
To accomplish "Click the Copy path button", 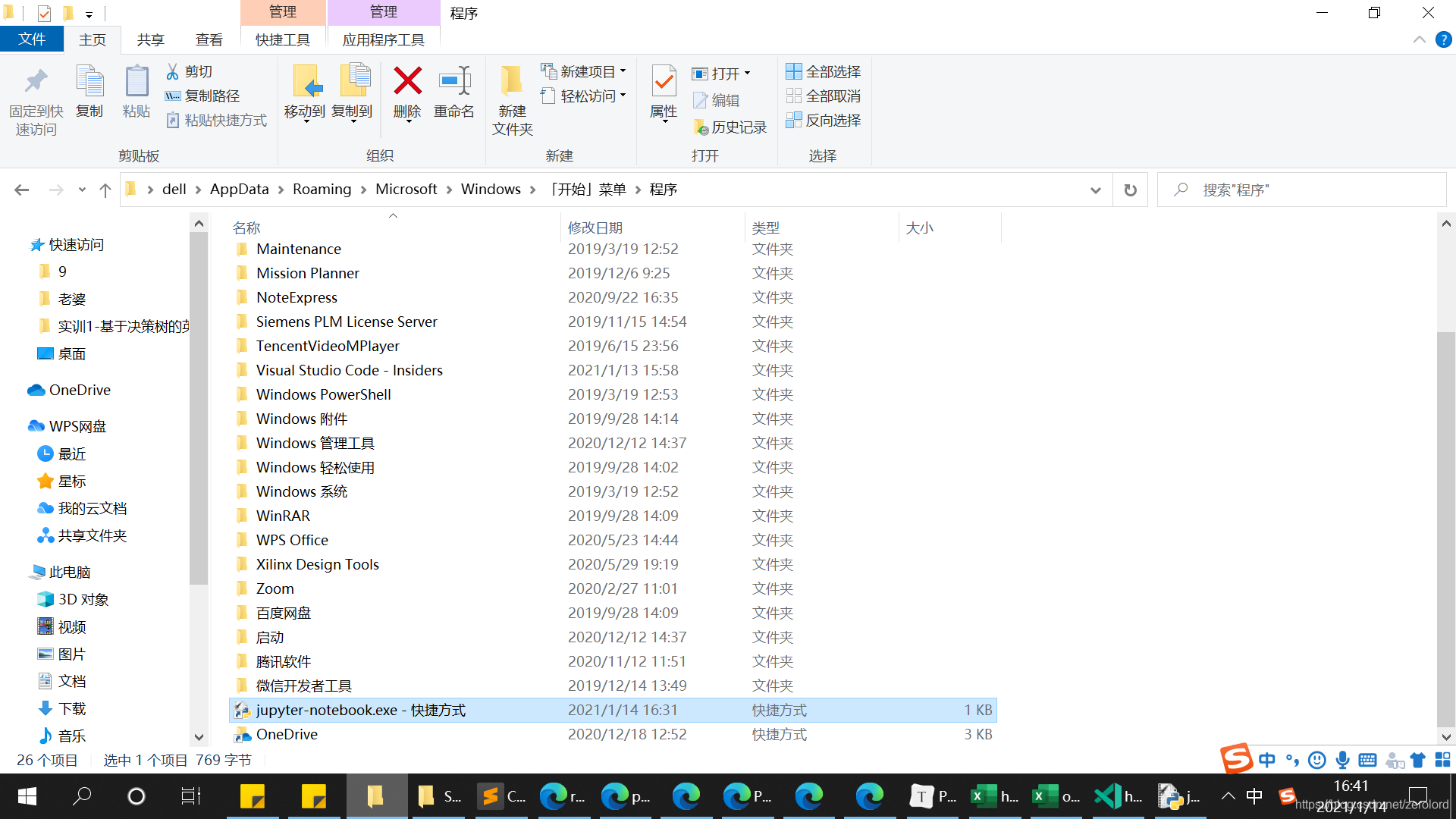I will pos(202,96).
